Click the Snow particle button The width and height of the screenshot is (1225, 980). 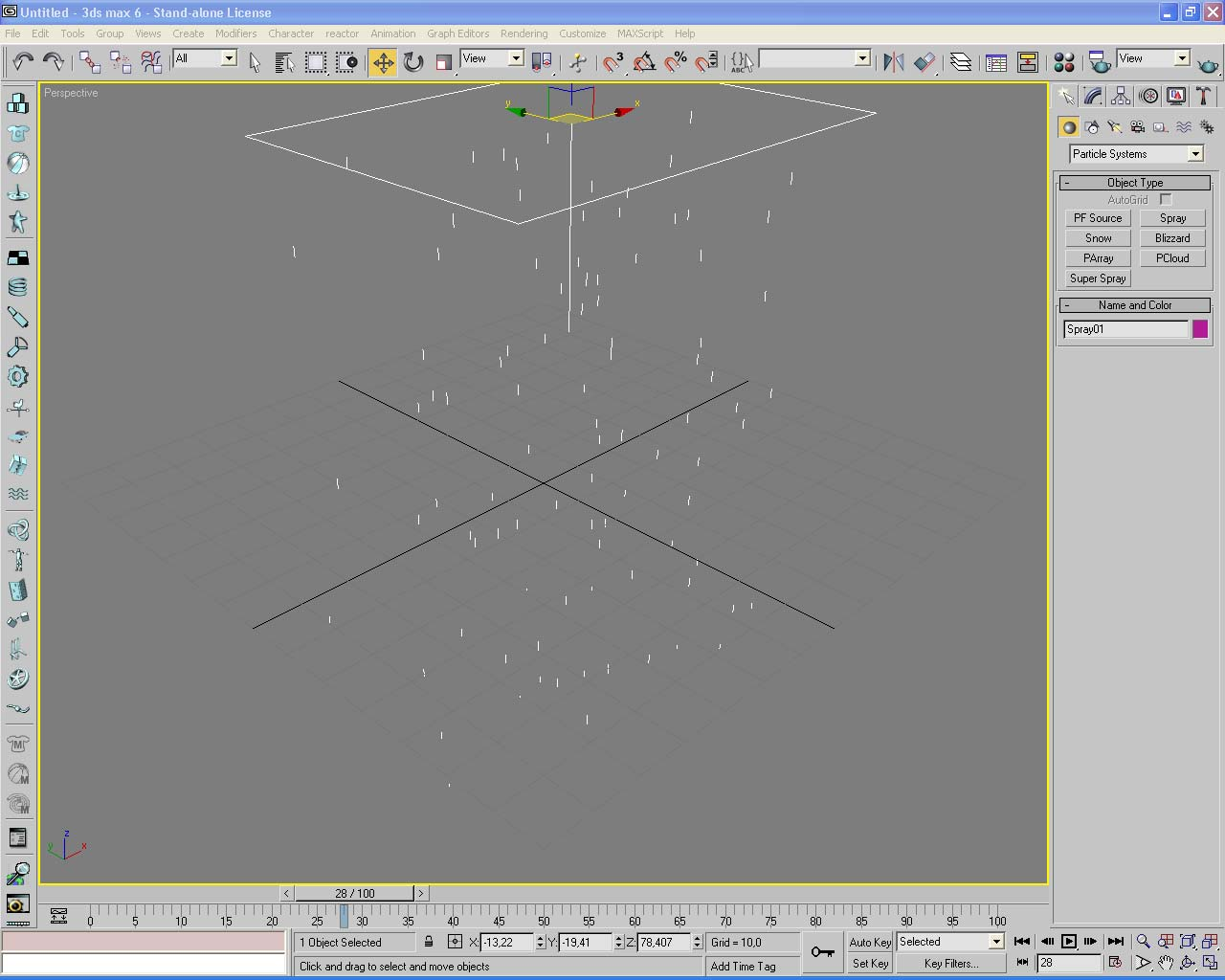click(1098, 238)
